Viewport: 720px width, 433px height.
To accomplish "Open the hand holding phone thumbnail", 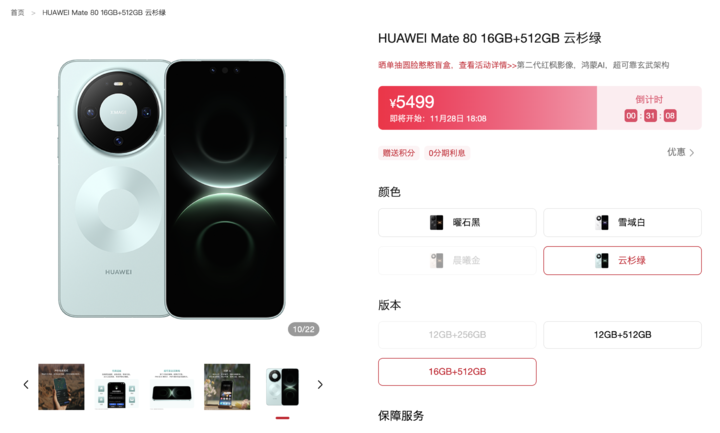I will [61, 387].
